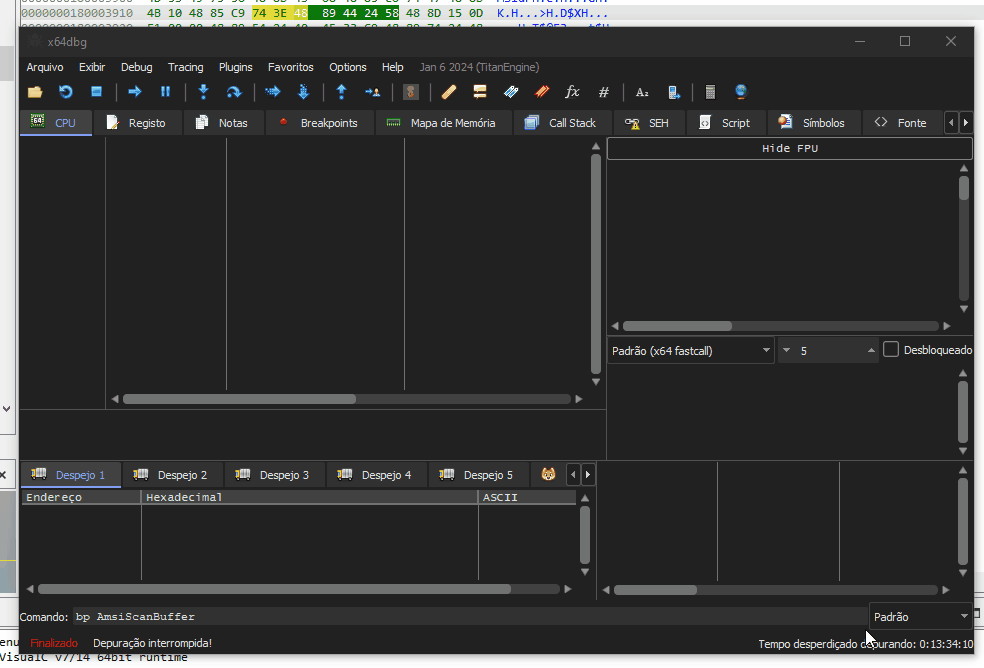Open the Plugins menu
The height and width of the screenshot is (668, 984).
point(235,67)
